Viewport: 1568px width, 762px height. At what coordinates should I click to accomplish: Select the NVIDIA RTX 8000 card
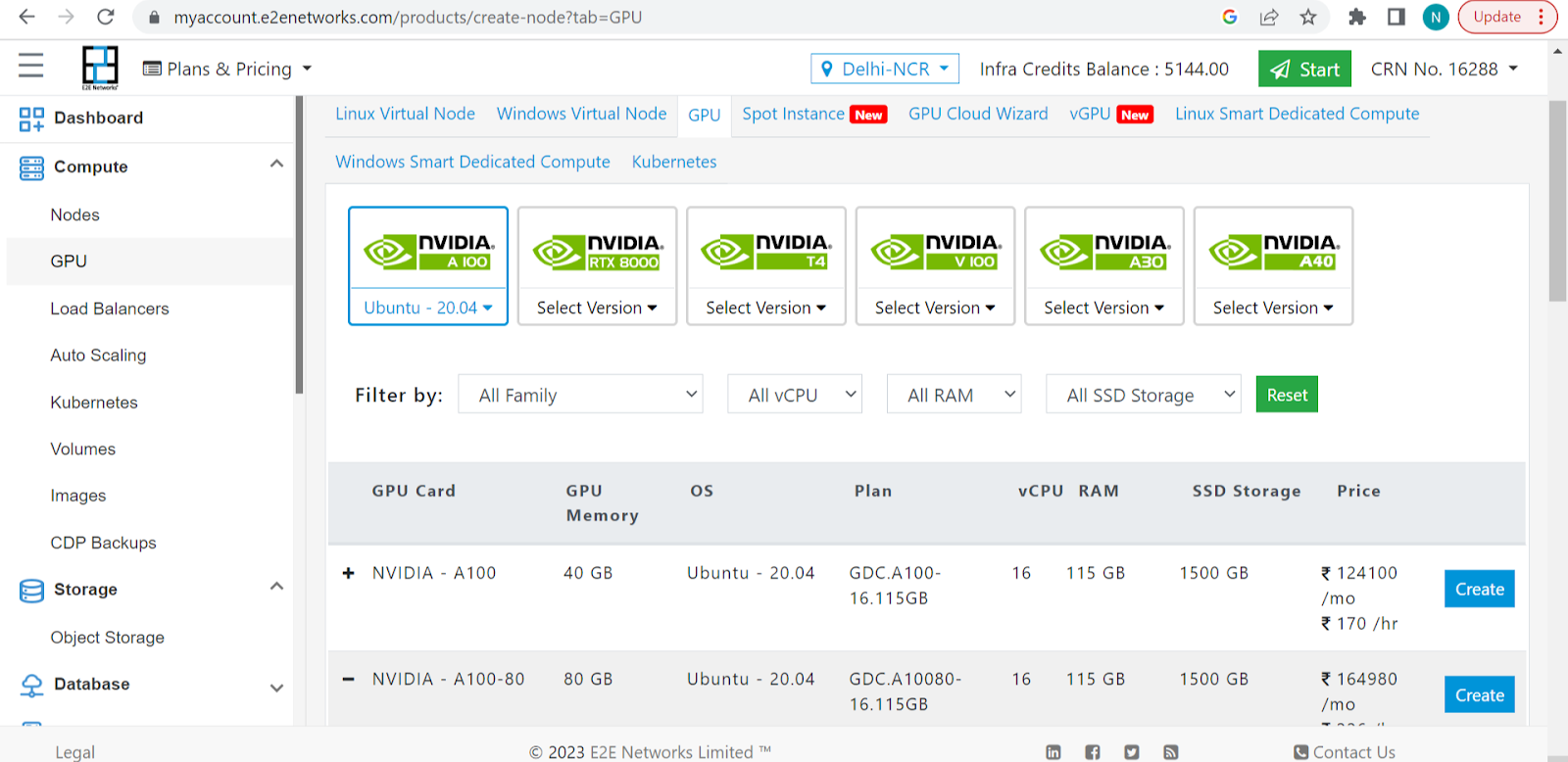597,252
